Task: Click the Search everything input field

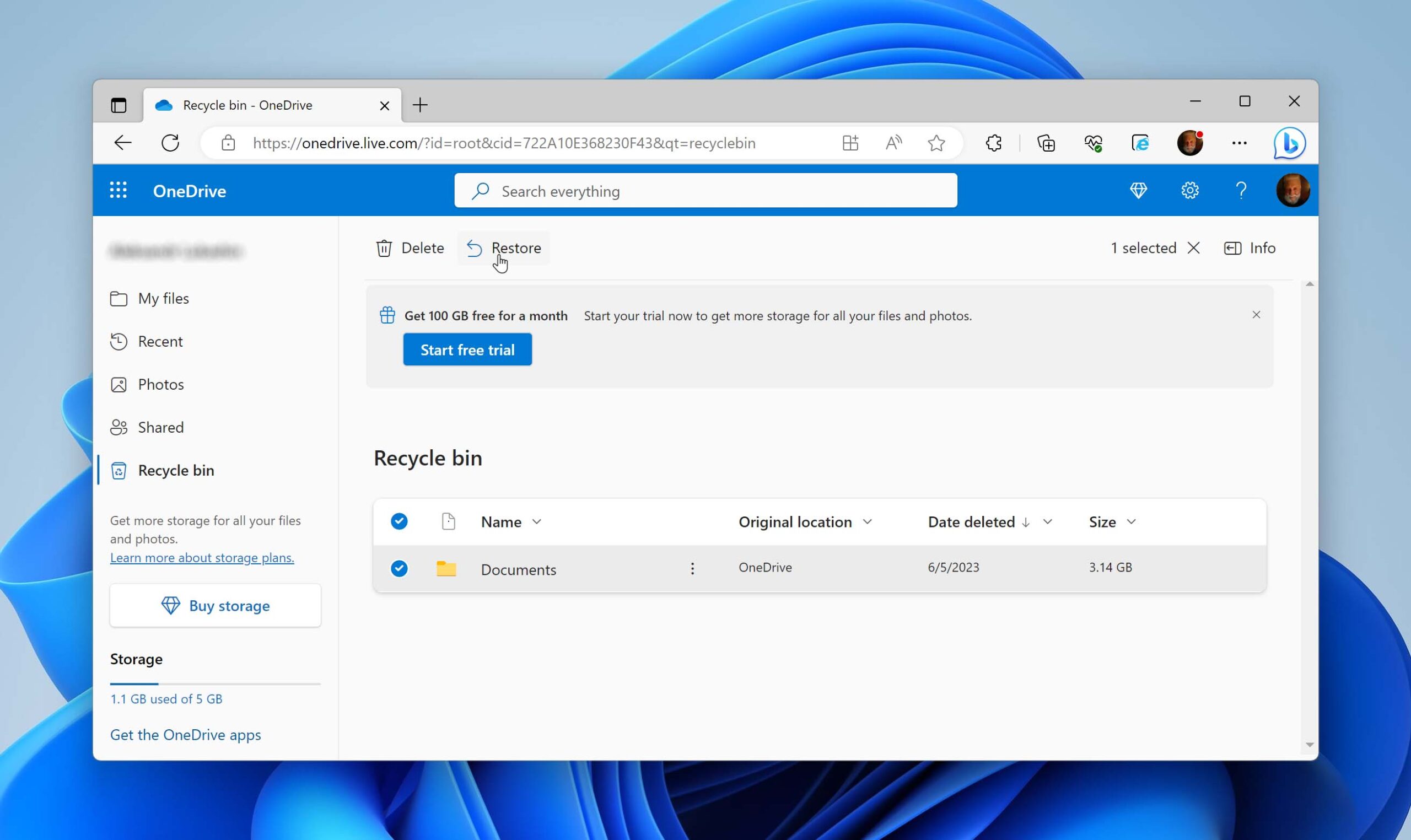Action: tap(706, 191)
